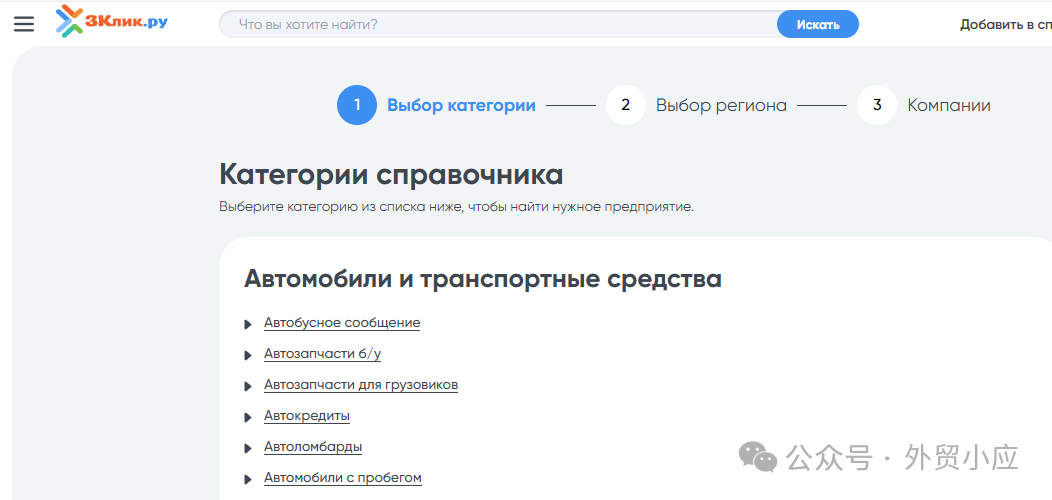Click the step 3 circle icon

pos(877,105)
